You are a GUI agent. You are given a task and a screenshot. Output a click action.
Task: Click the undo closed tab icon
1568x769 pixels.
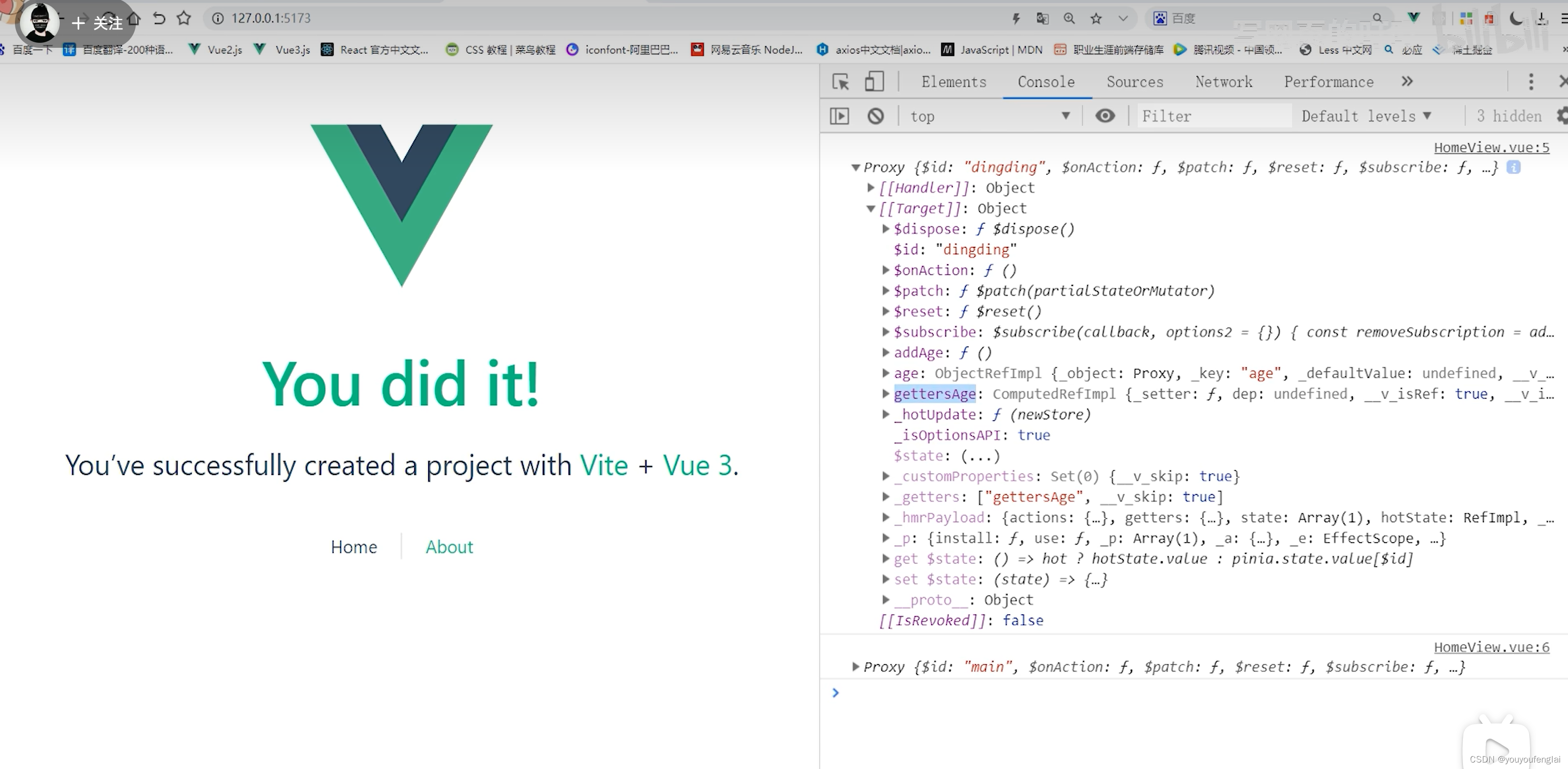159,18
